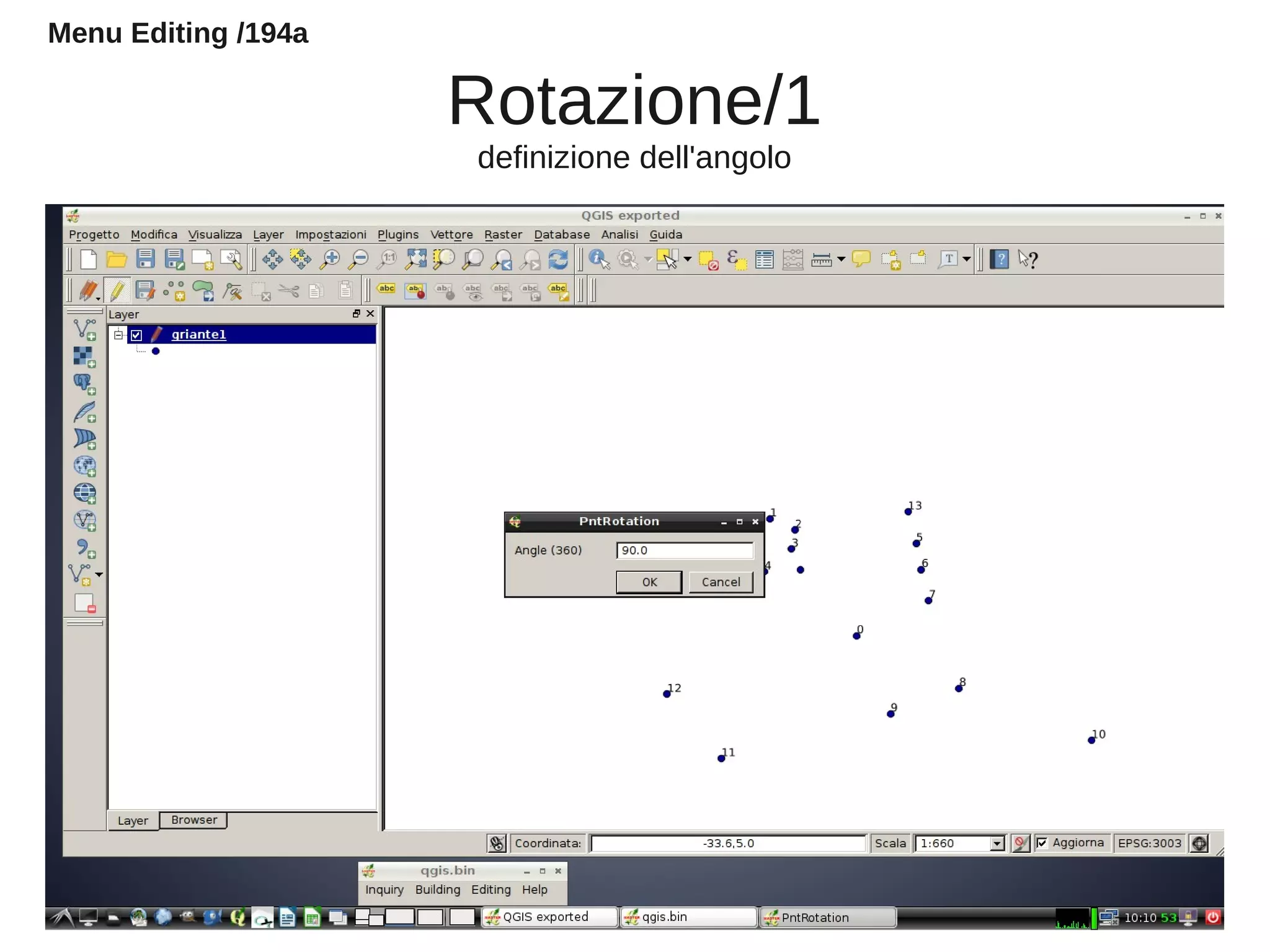This screenshot has height=952, width=1270.
Task: Open the Progetto menu
Action: (x=94, y=234)
